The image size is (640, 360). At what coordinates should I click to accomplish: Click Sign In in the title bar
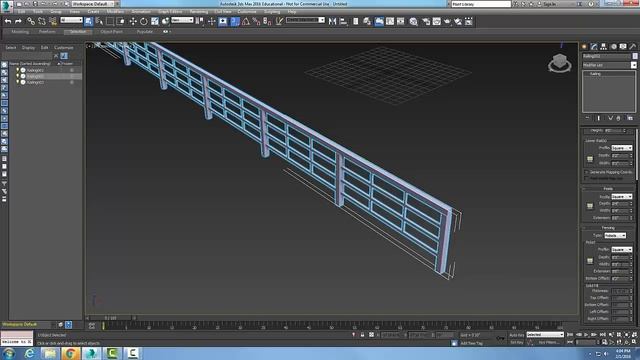(549, 4)
